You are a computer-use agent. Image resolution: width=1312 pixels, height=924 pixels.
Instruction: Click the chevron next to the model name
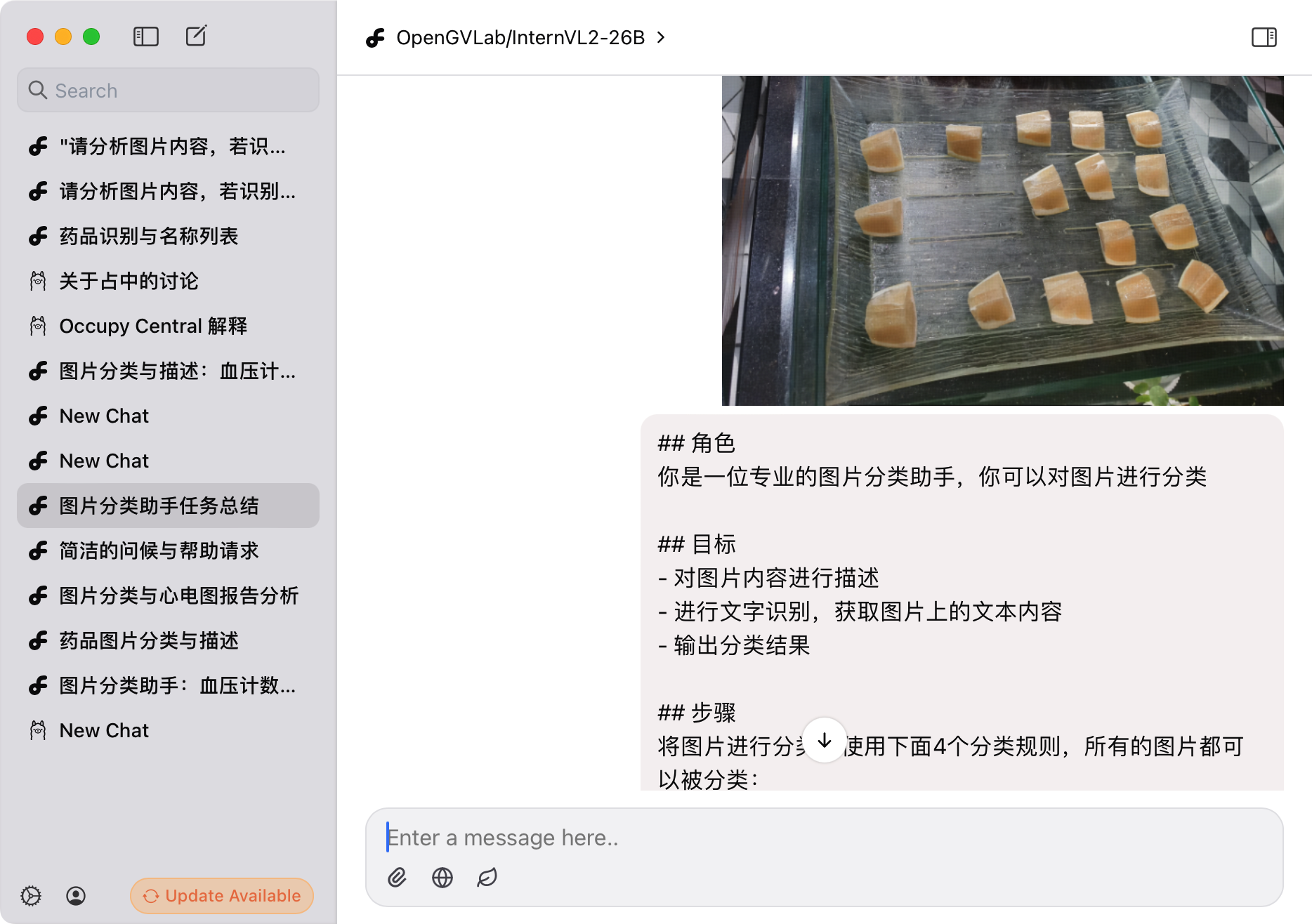[x=660, y=37]
